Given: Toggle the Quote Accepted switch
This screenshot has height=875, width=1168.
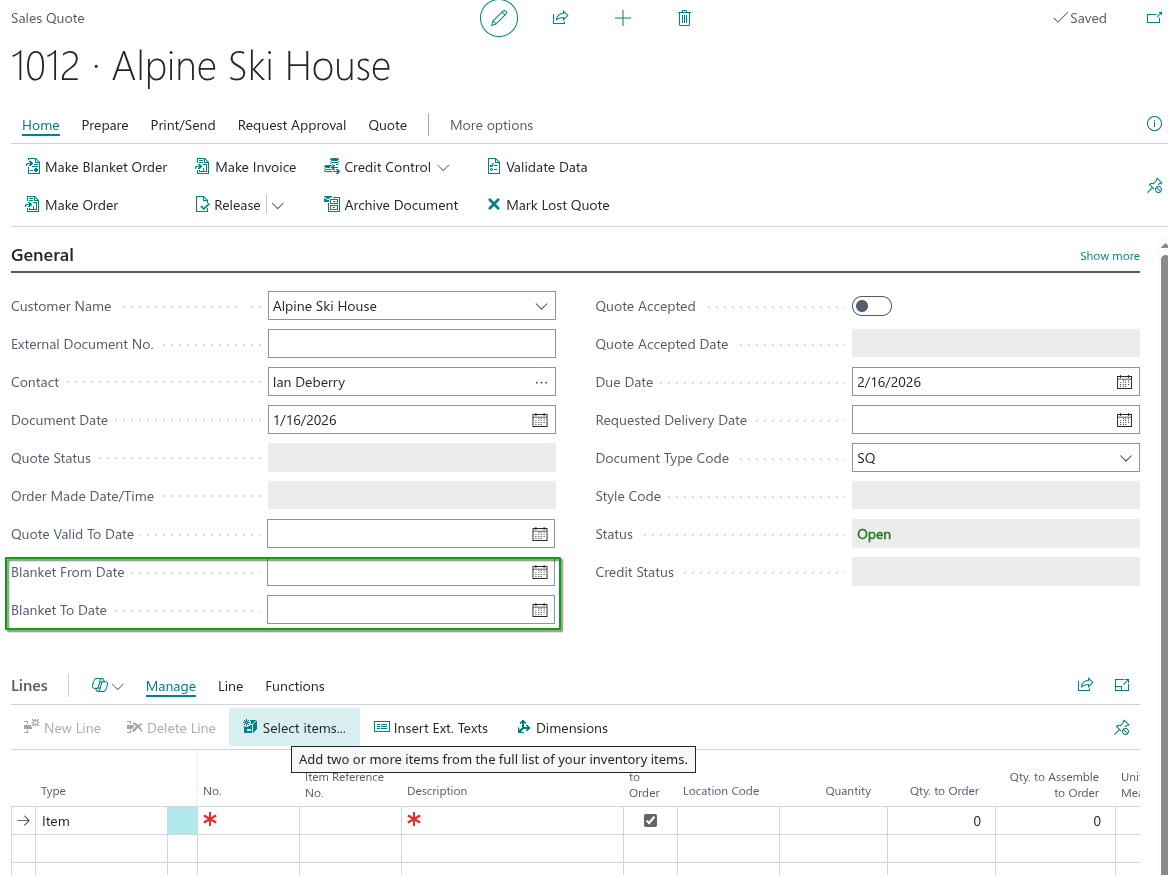Looking at the screenshot, I should 871,306.
